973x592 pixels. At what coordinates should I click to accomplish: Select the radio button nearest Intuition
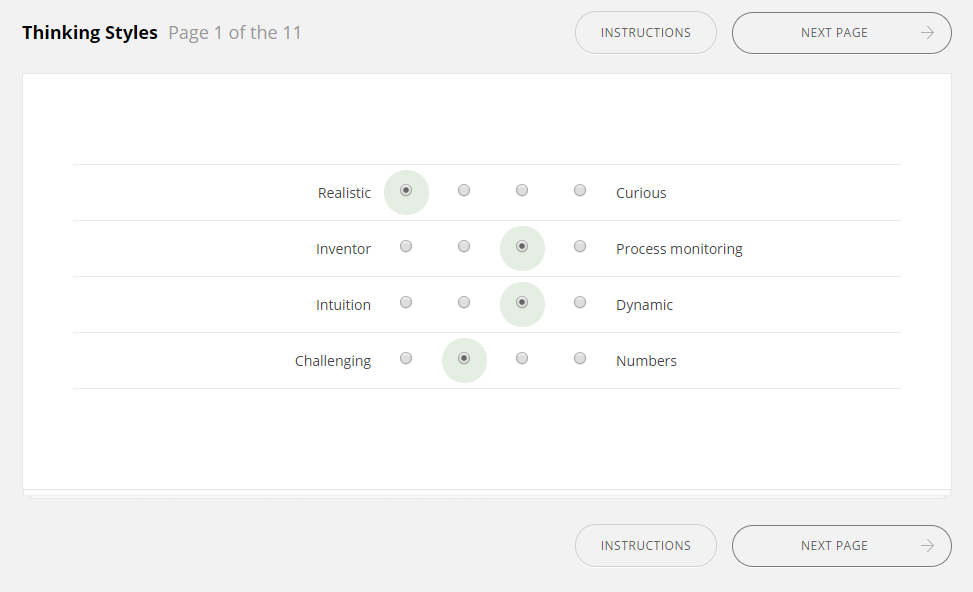point(406,303)
